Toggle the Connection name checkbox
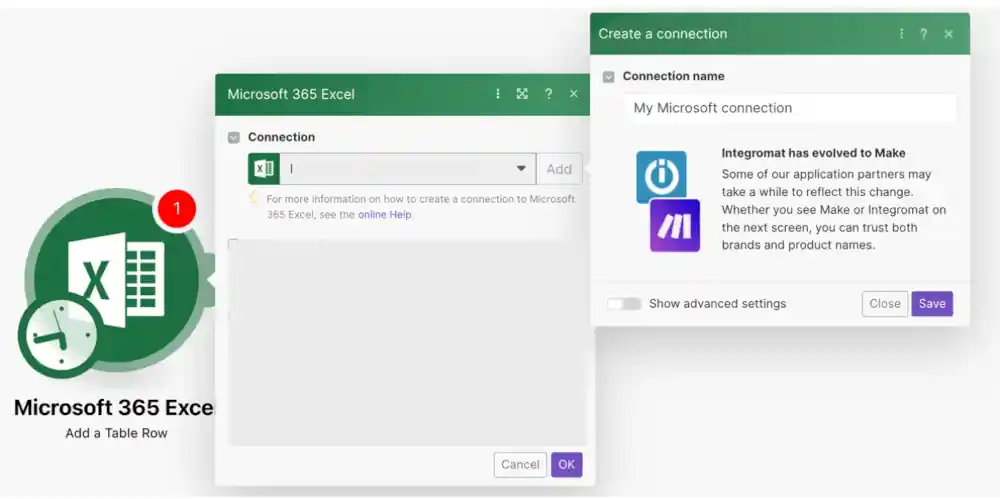The image size is (1000, 499). tap(609, 77)
